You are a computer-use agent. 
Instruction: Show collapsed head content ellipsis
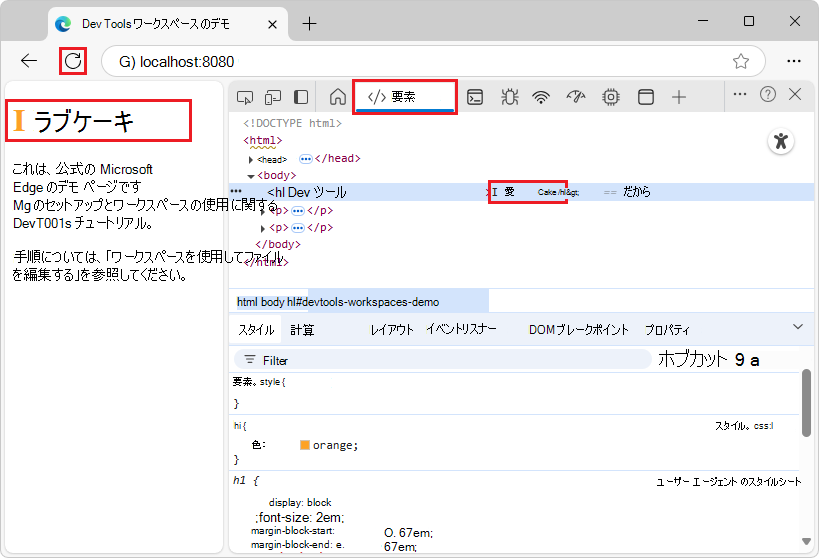click(x=306, y=159)
